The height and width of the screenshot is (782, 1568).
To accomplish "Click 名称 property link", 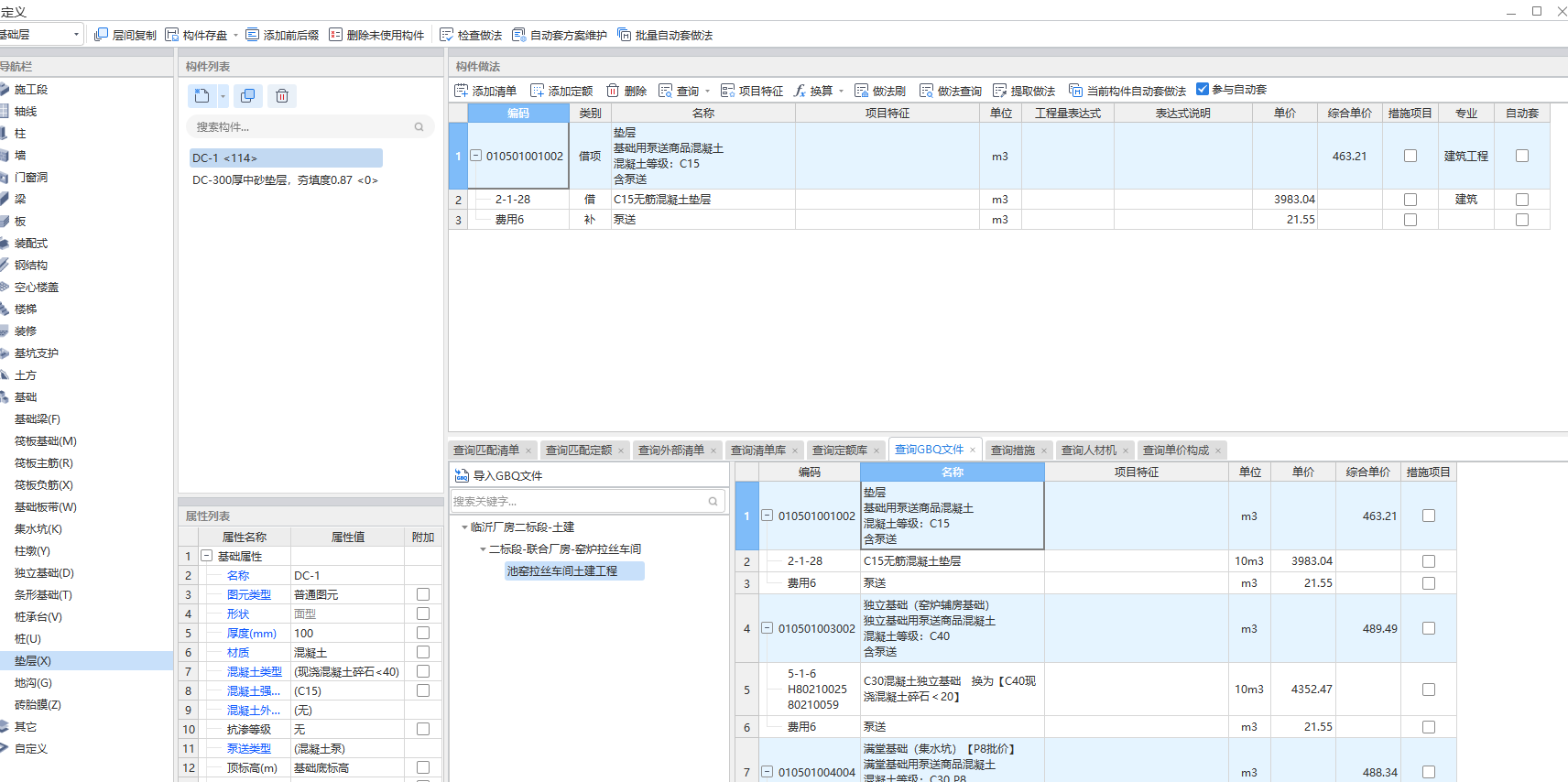I will 238,575.
